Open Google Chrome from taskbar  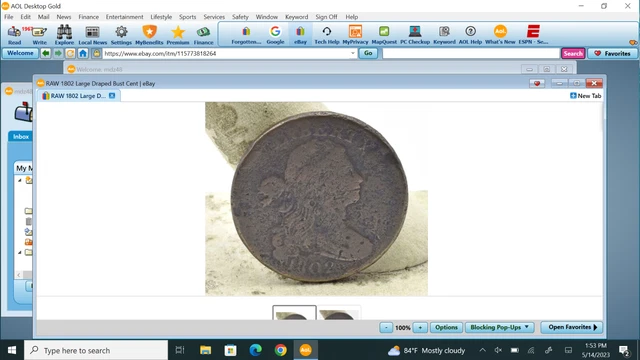point(280,350)
